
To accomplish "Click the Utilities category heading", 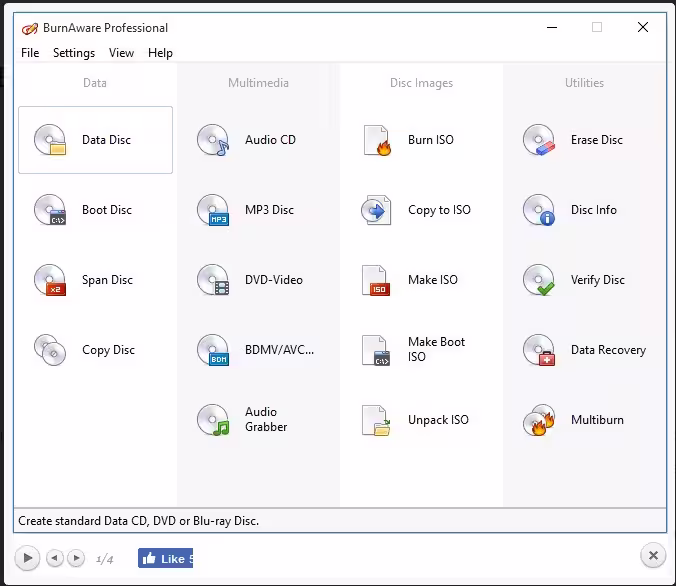I will pos(584,83).
